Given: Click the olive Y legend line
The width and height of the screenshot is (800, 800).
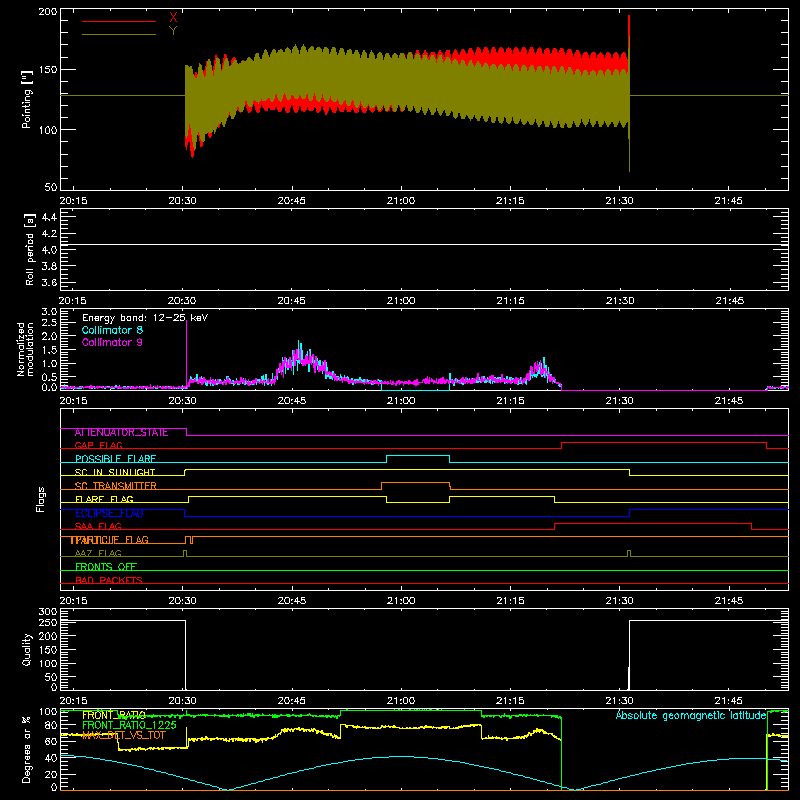Looking at the screenshot, I should point(119,34).
